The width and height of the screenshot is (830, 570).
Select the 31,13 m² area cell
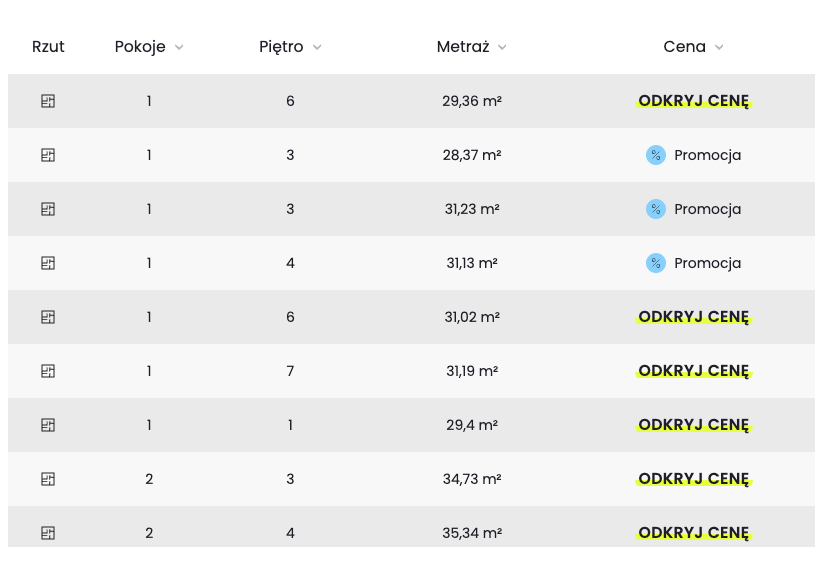(472, 263)
